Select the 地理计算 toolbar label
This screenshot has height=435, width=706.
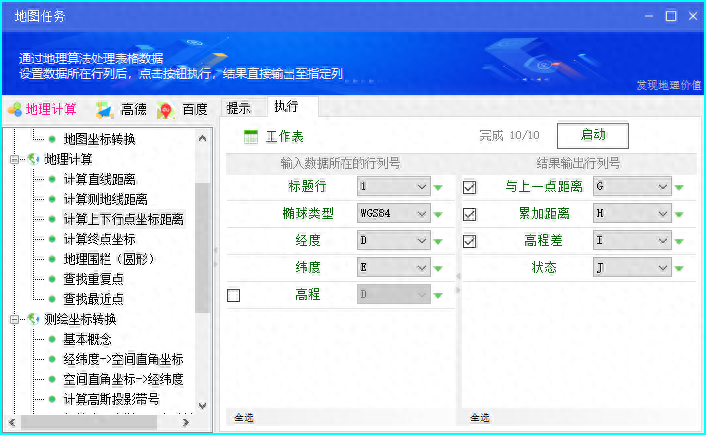pos(51,109)
